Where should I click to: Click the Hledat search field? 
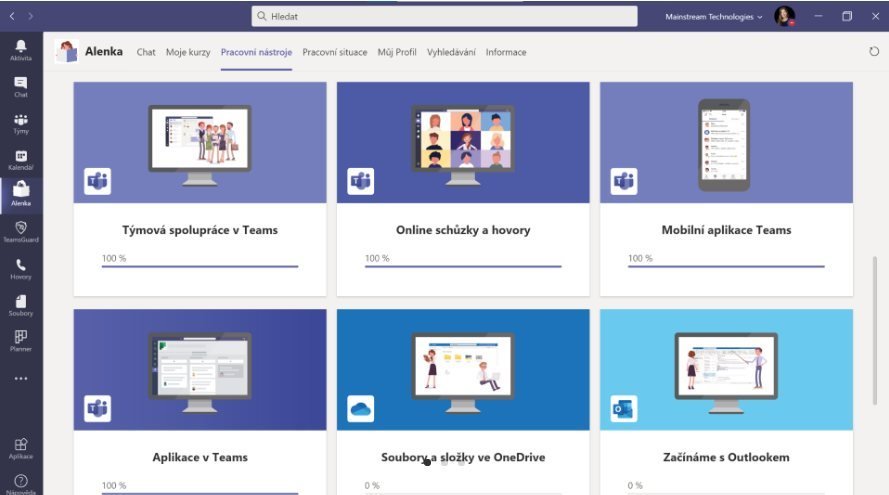point(444,16)
